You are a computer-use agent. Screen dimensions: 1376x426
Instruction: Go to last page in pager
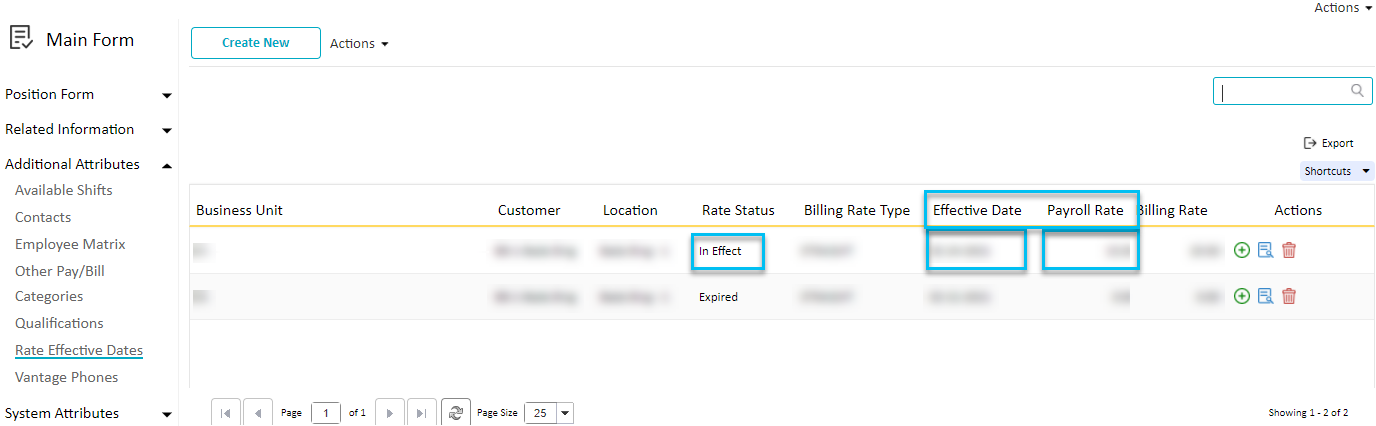coord(421,413)
